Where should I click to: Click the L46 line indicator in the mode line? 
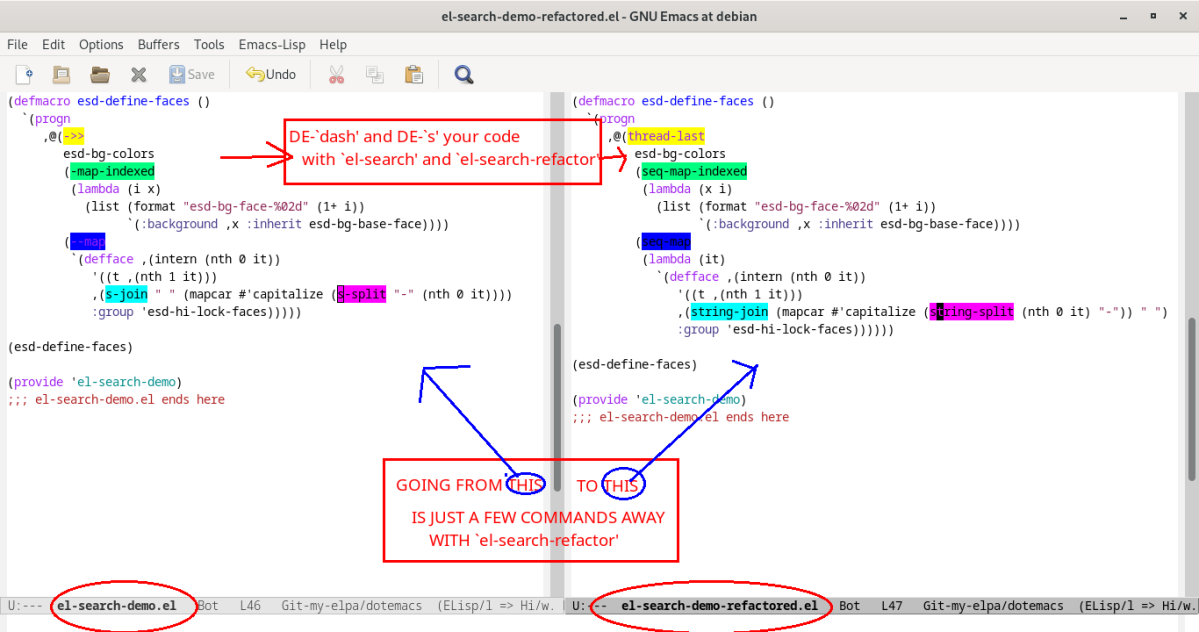[x=250, y=605]
